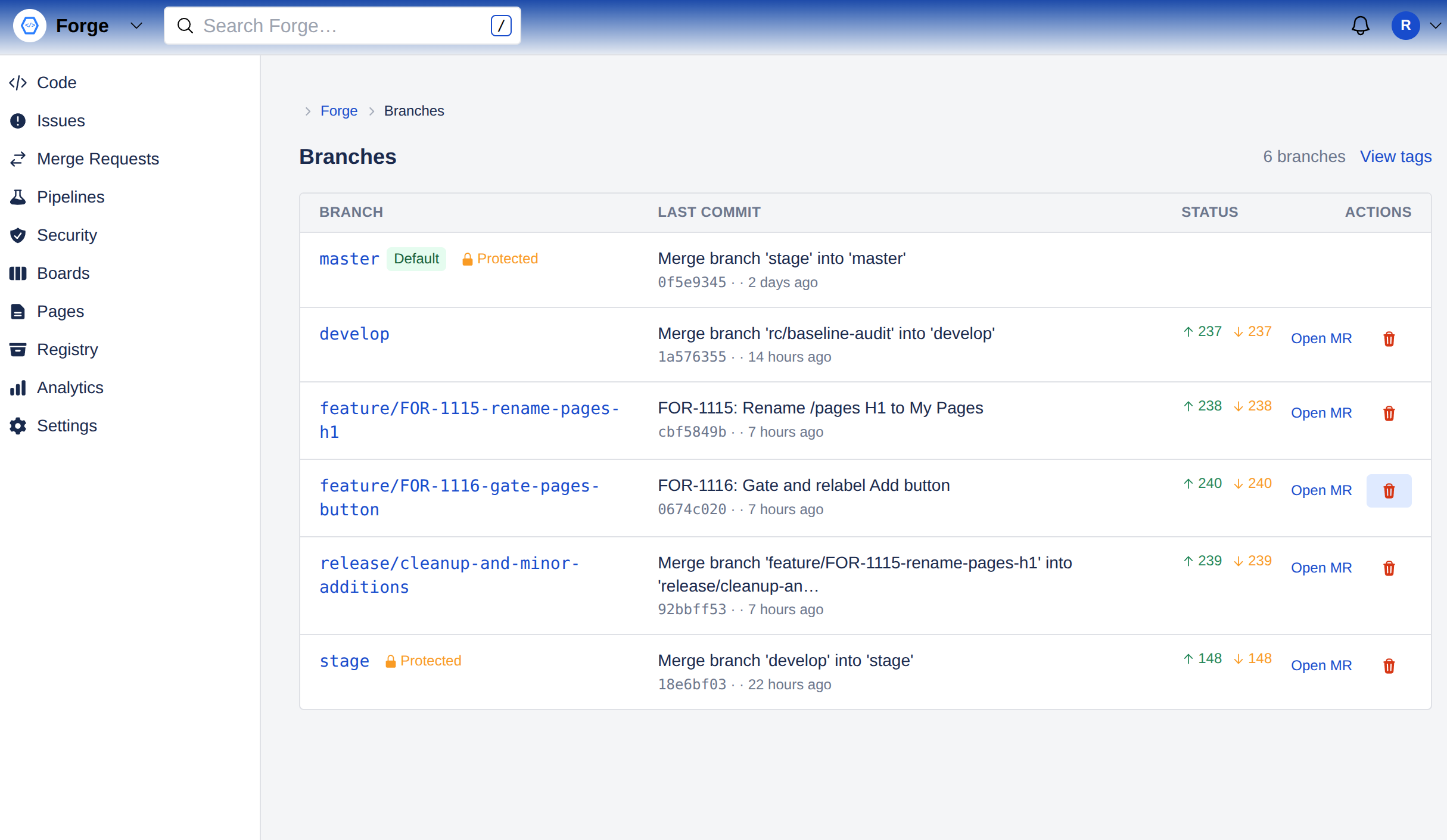Delete the FOR-1116 branch trash icon
The height and width of the screenshot is (840, 1447).
click(x=1389, y=491)
